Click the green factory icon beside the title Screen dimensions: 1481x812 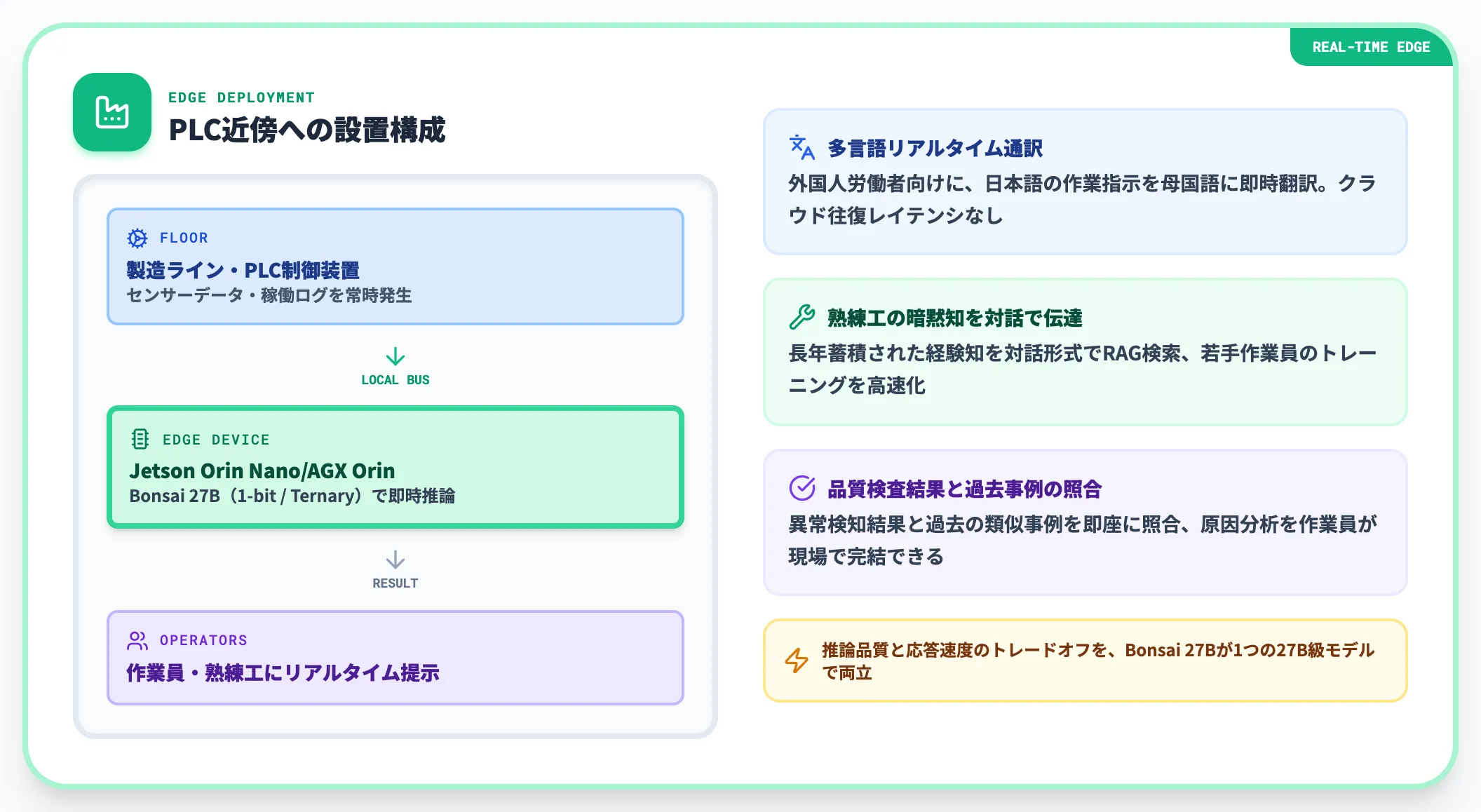pos(112,112)
